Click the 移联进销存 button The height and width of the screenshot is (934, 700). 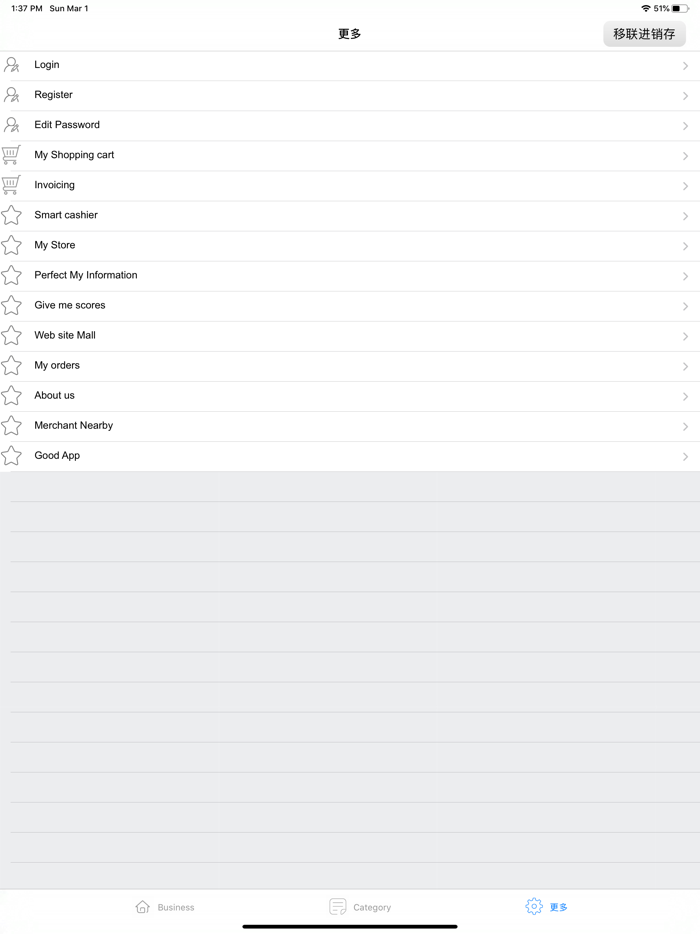tap(644, 34)
